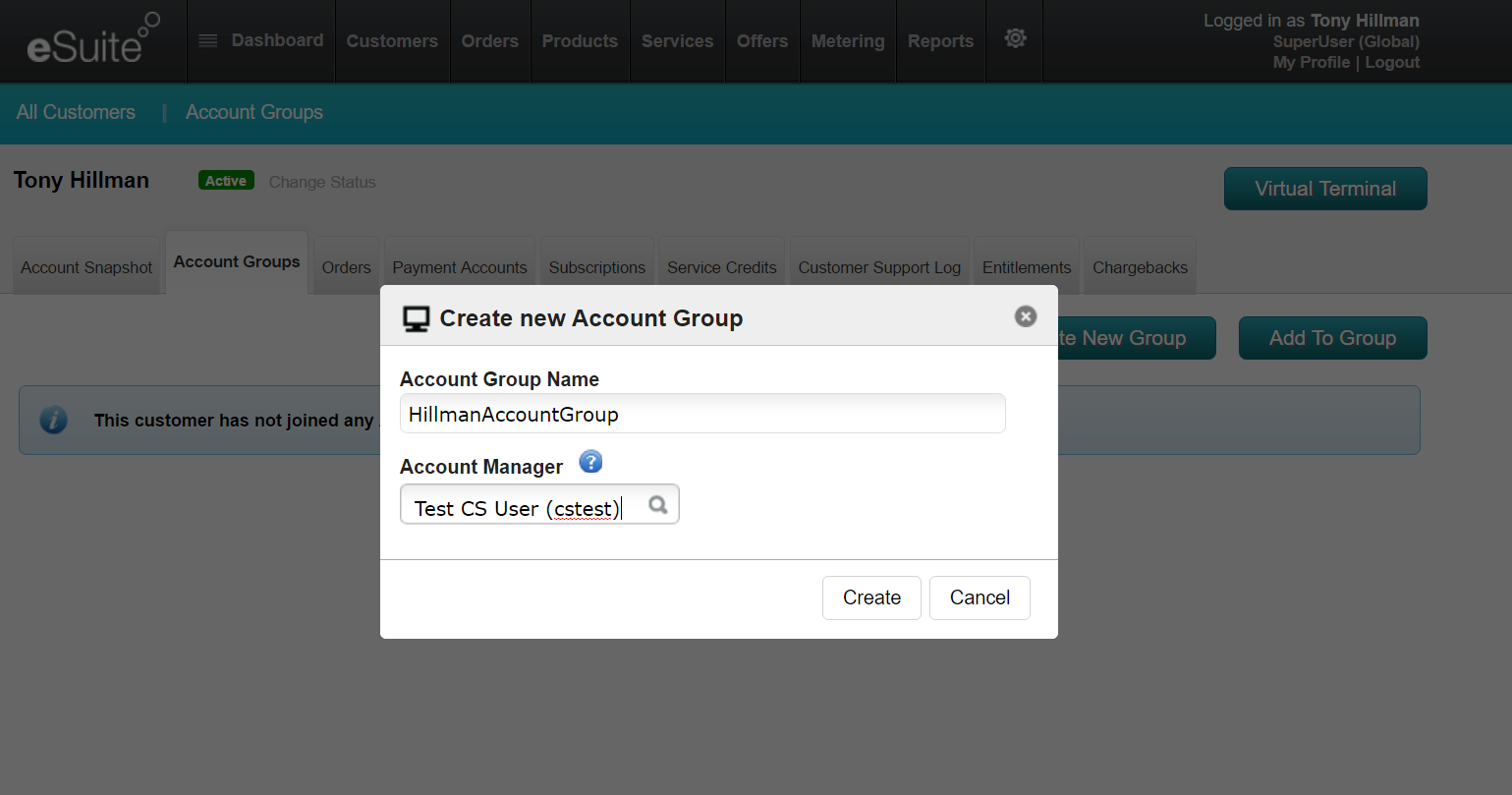Screen dimensions: 1512x795
Task: Switch to the Subscriptions tab
Action: point(597,266)
